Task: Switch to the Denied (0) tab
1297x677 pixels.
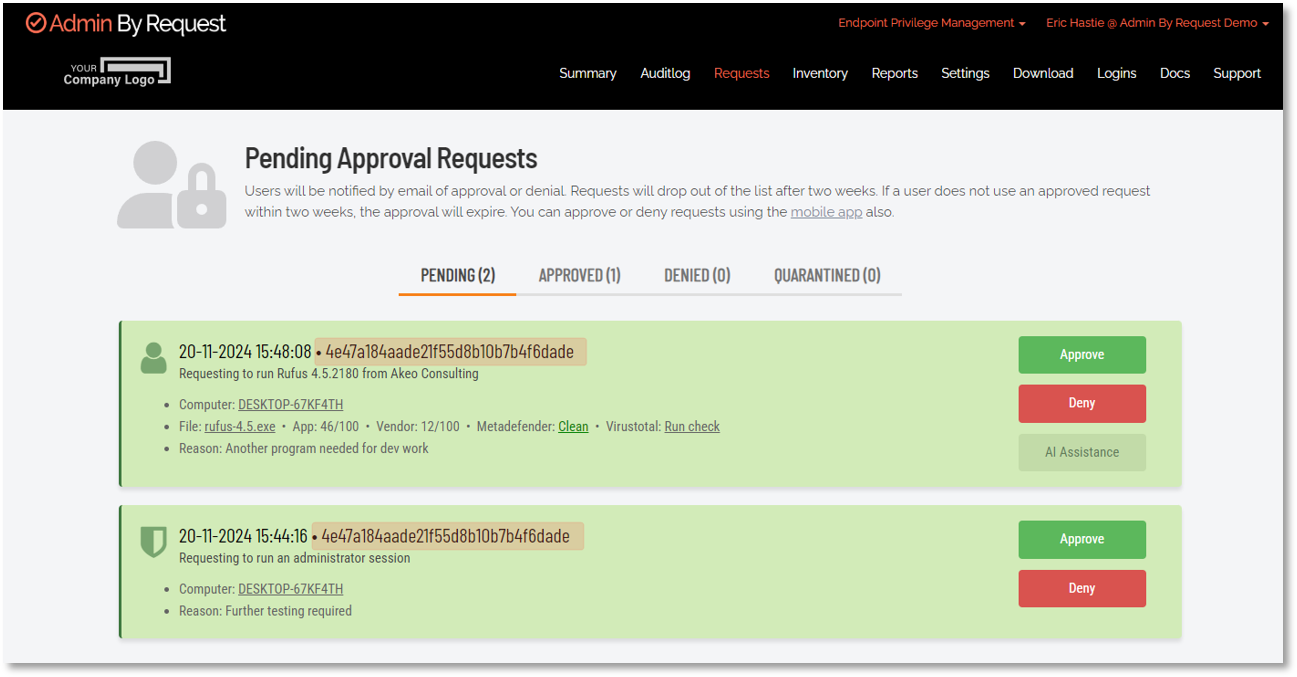Action: [x=697, y=275]
